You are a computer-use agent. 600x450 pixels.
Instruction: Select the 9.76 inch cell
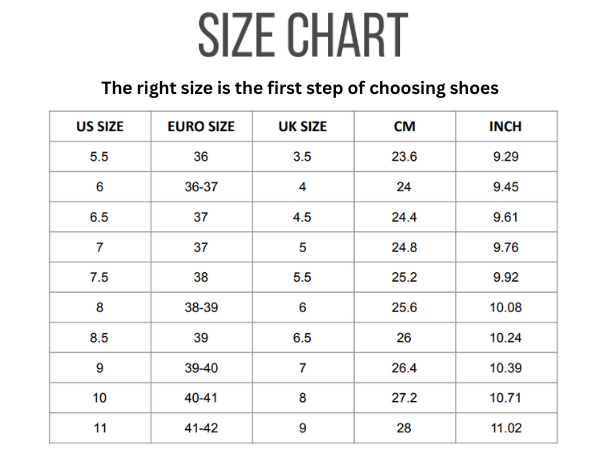coord(505,247)
